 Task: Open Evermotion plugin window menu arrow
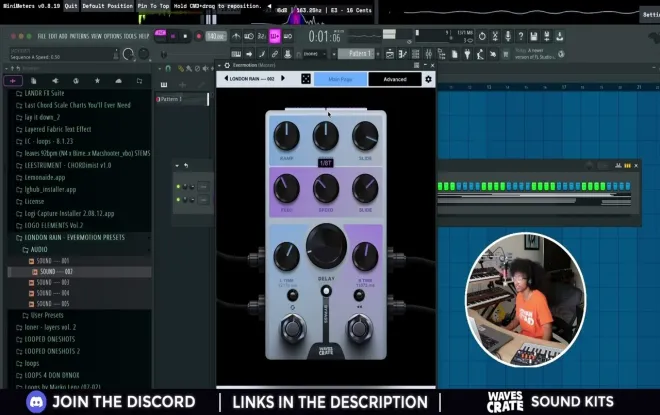pyautogui.click(x=219, y=65)
